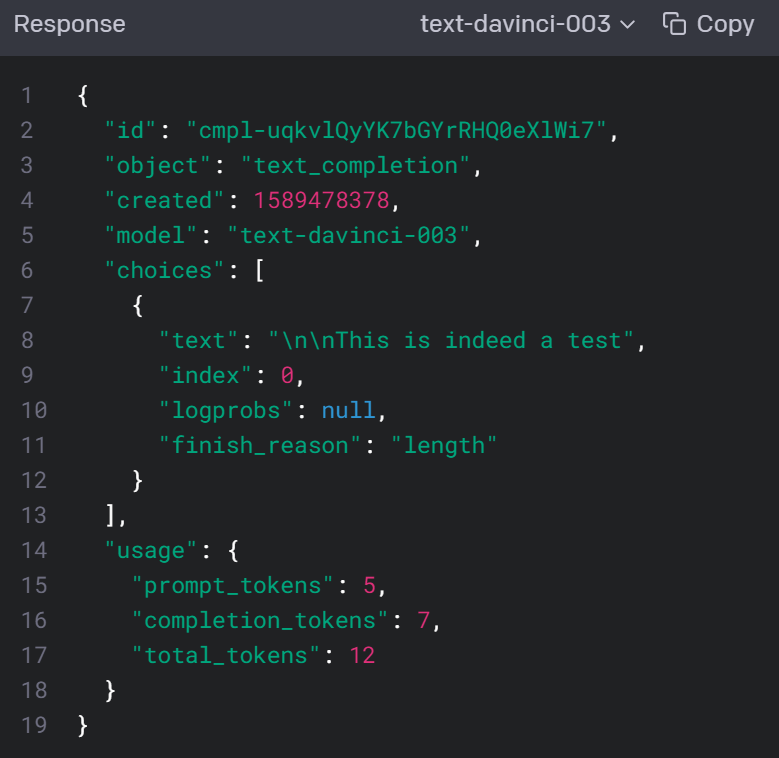This screenshot has width=779, height=758.
Task: Click the created timestamp 1589478378
Action: tap(321, 201)
